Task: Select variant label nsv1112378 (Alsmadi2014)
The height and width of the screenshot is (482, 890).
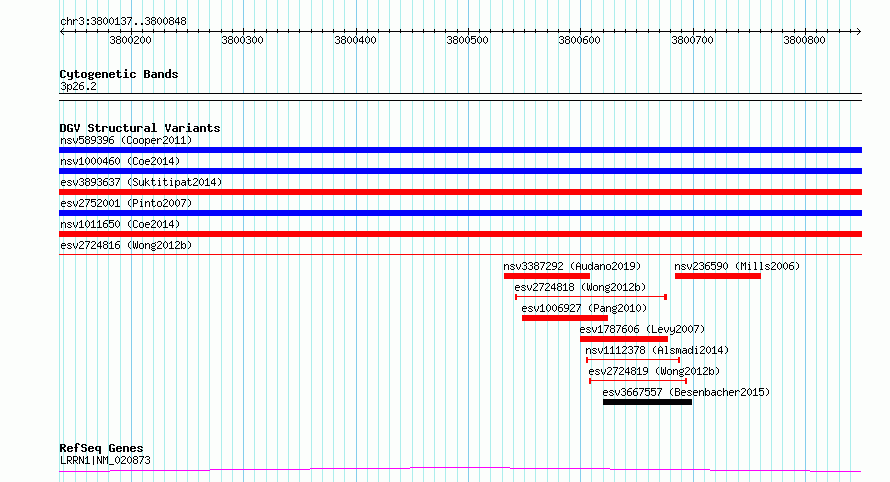Action: tap(657, 350)
